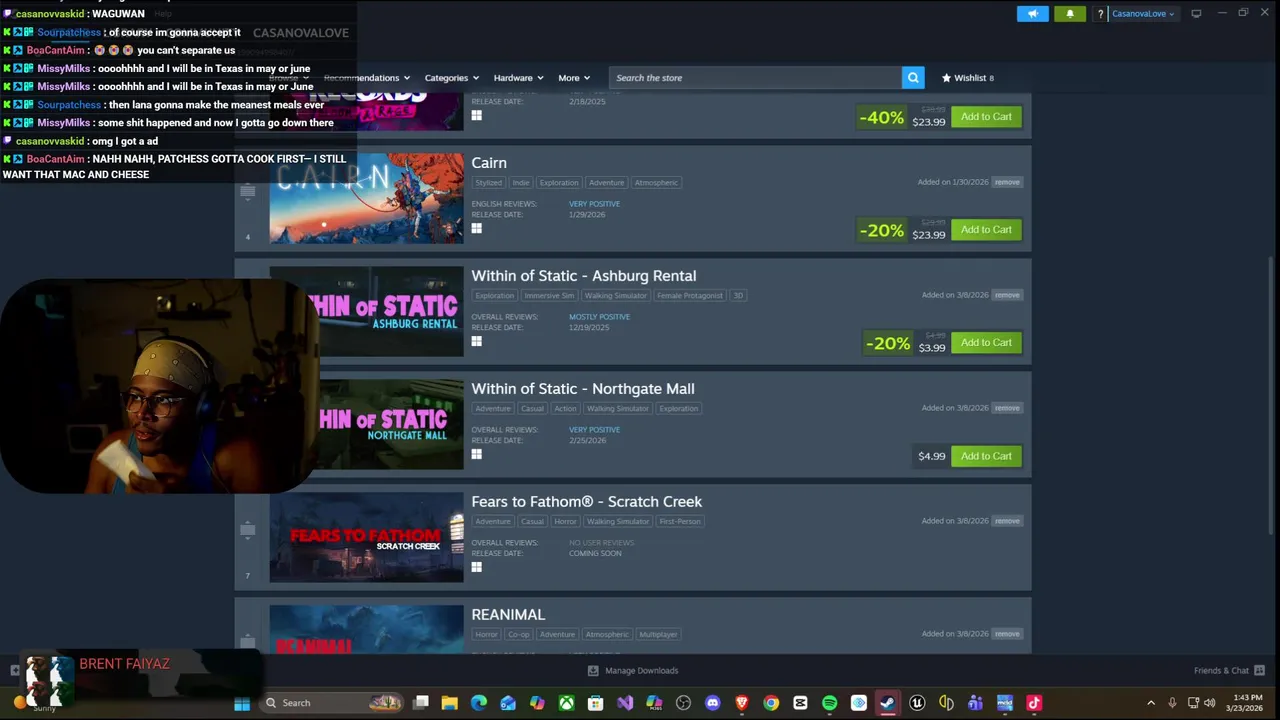Remove Ashburg Rental from wishlist
The width and height of the screenshot is (1280, 720).
1007,295
